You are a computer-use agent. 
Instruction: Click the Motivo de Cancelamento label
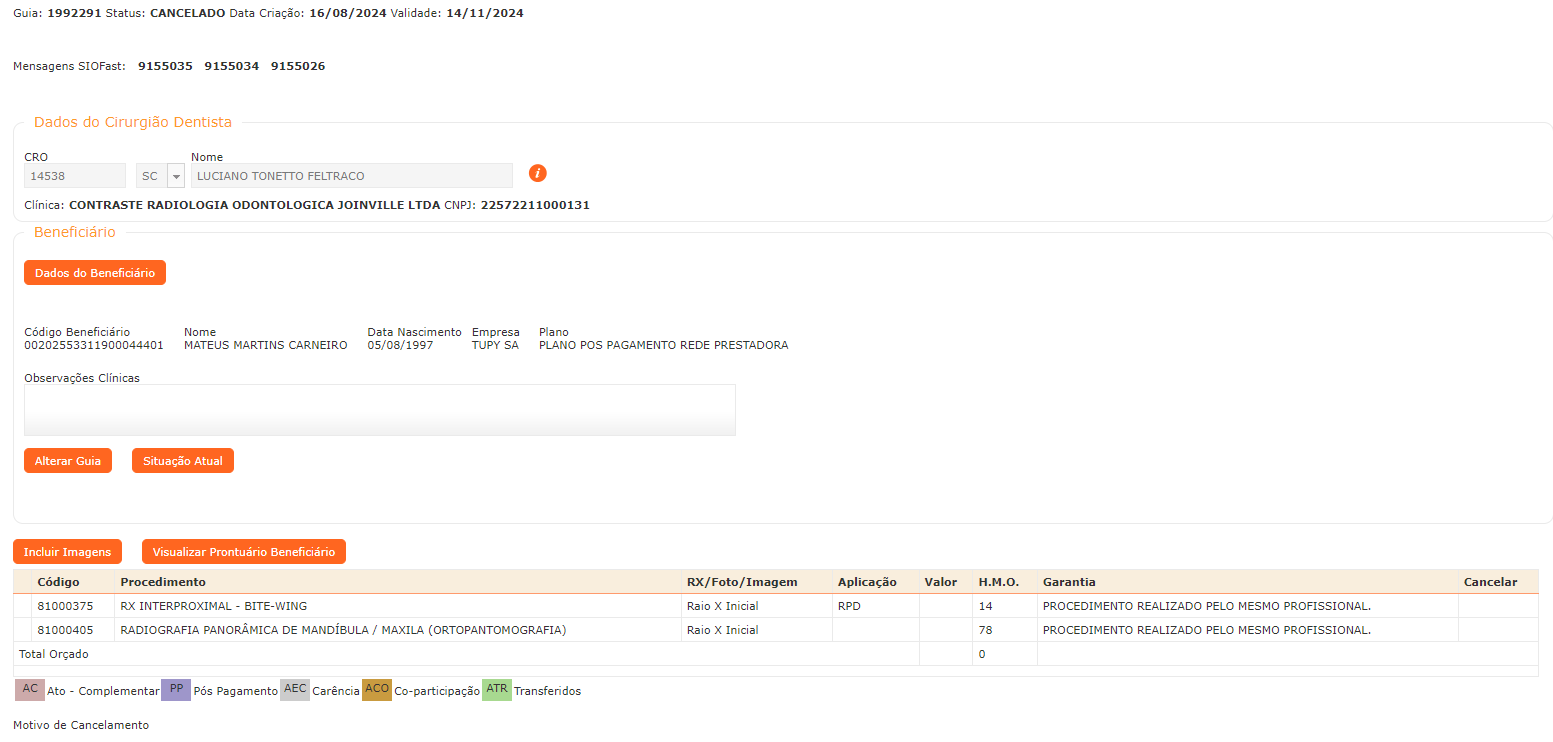click(x=81, y=725)
